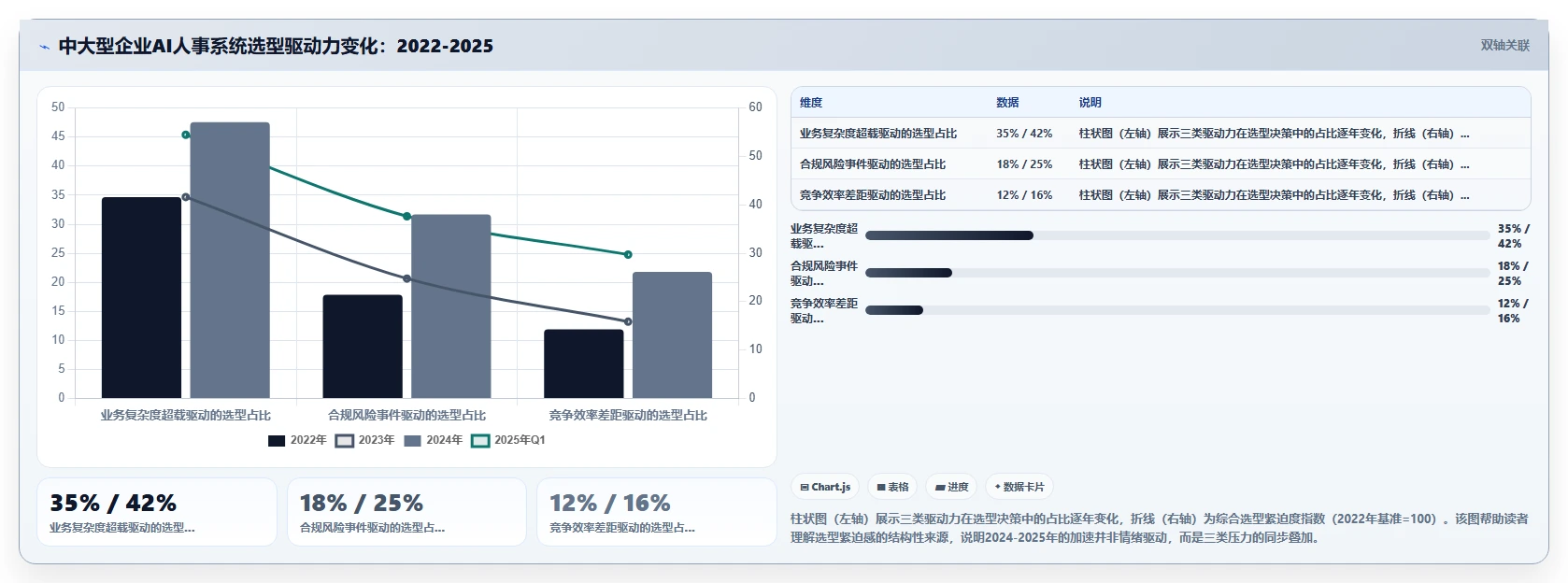Click the 业务复杂度超载 progress bar
Screen dimensions: 1568x583
pos(1177,235)
